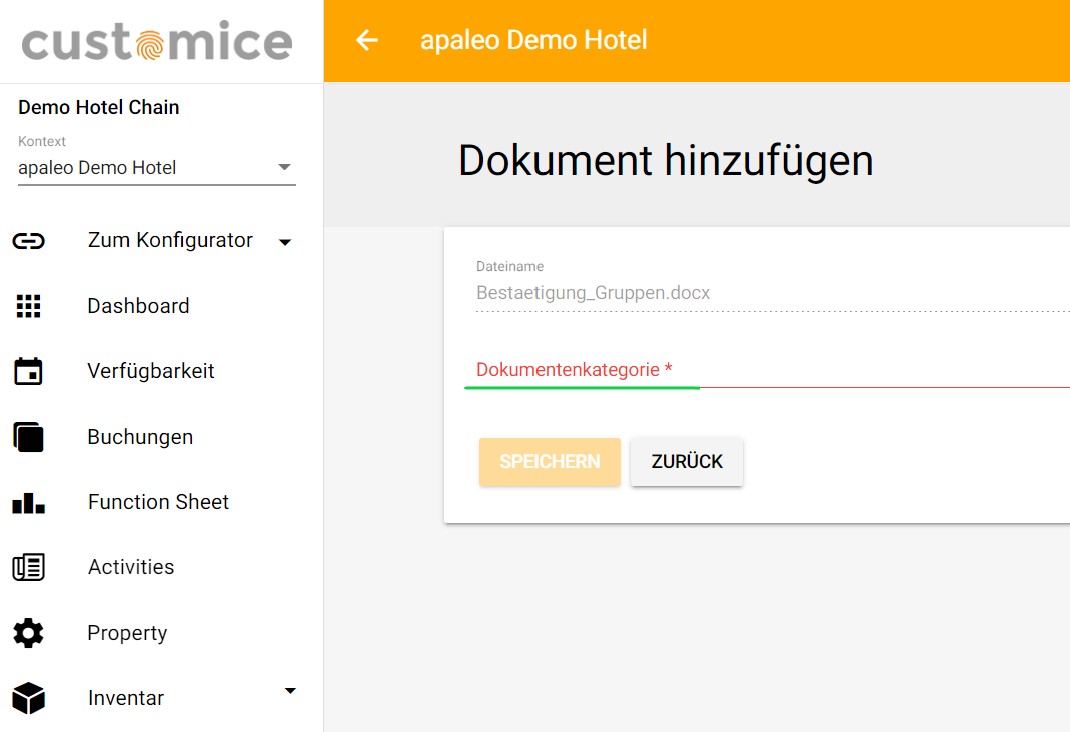This screenshot has height=732, width=1070.
Task: Click the bar chart icon beside Function Sheet
Action: [29, 503]
